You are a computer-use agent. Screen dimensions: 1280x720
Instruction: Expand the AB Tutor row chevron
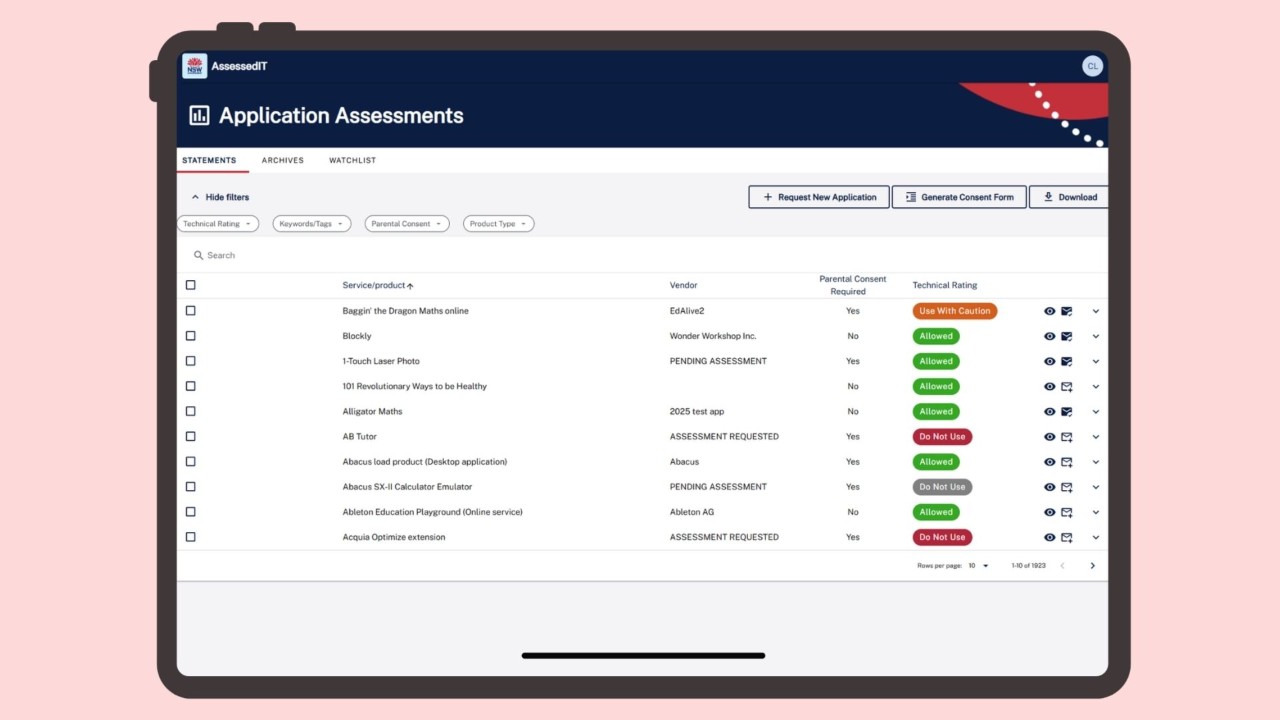pyautogui.click(x=1095, y=437)
